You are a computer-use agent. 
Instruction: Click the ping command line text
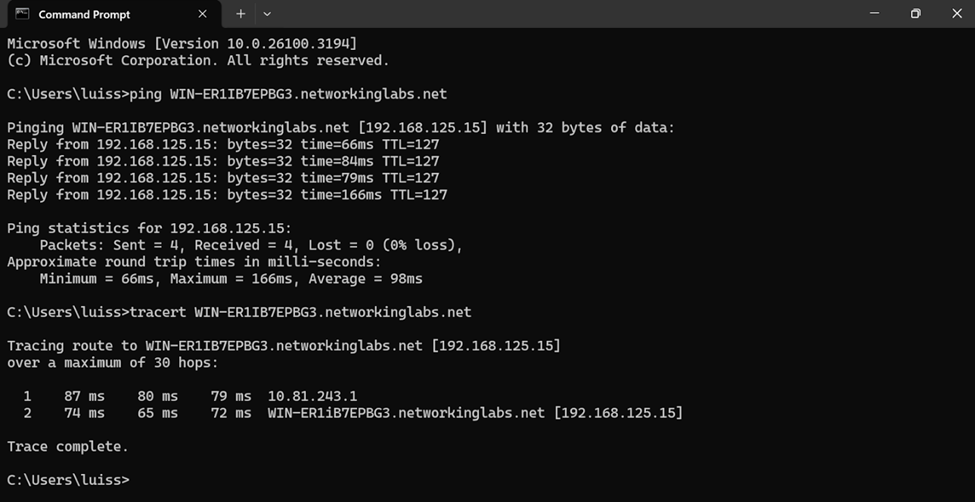point(227,95)
